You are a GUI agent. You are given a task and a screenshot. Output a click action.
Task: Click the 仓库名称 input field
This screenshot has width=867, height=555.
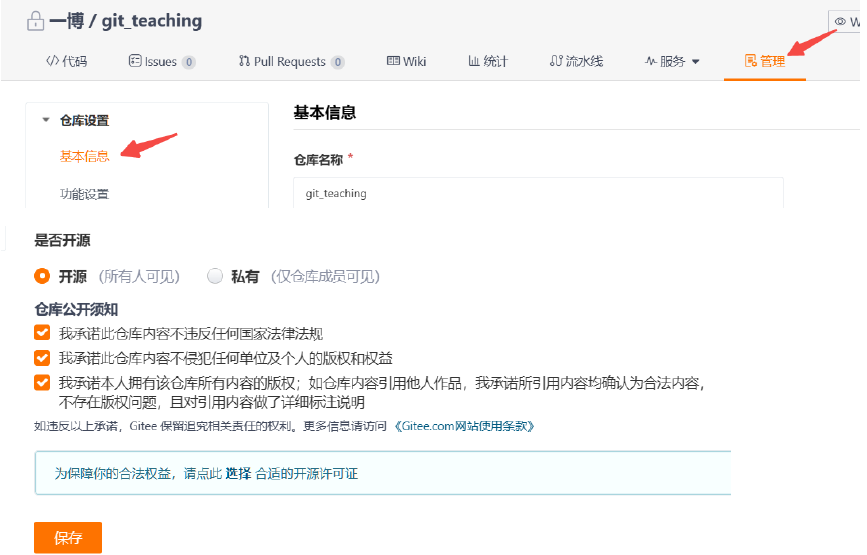point(539,193)
